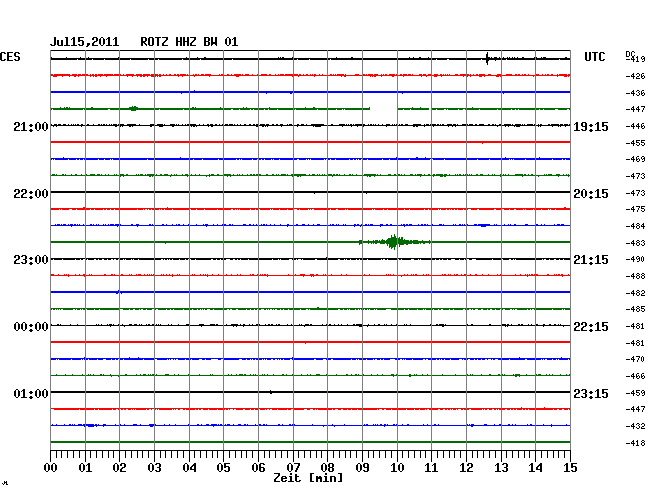Click the DC offset value -470
This screenshot has width=650, height=494.
(635, 359)
